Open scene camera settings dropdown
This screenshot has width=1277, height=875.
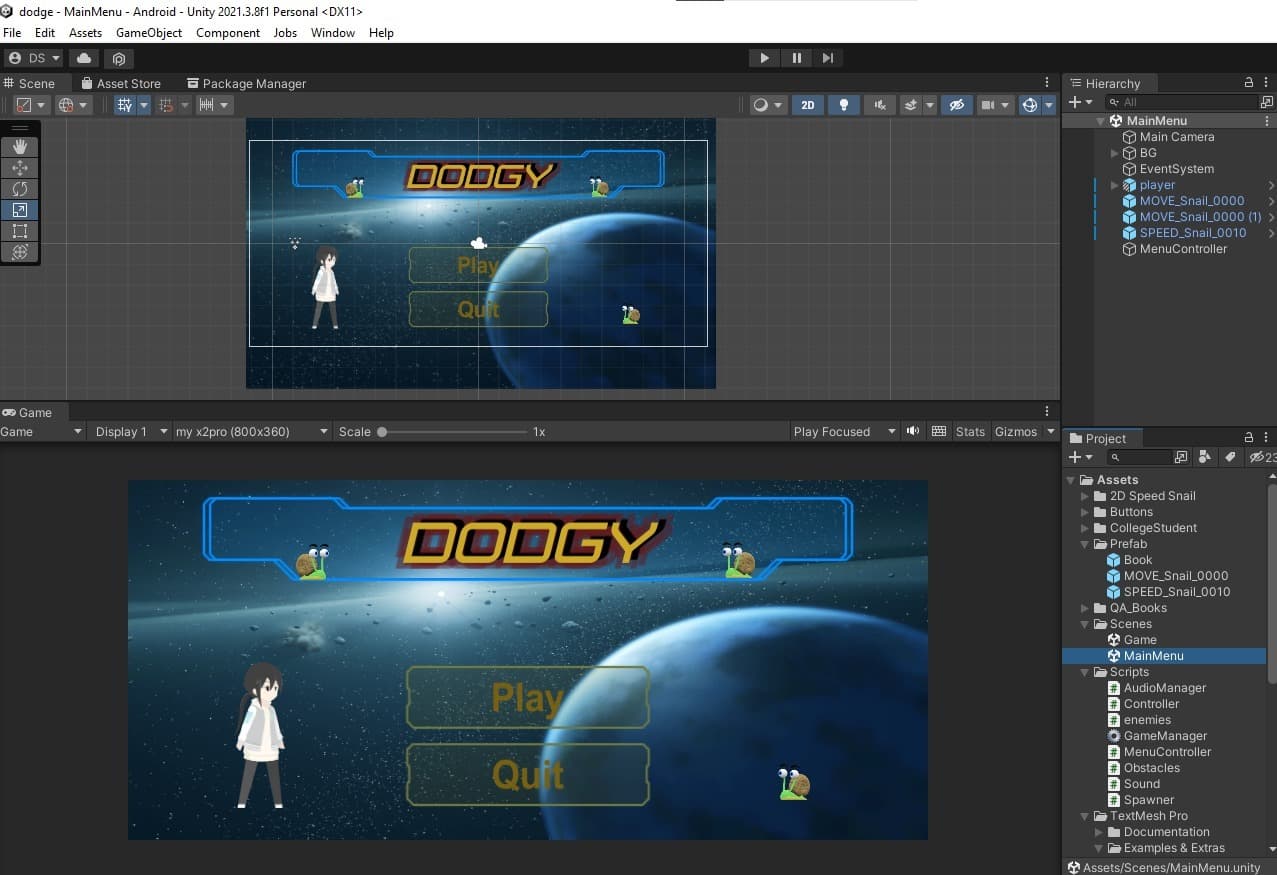pyautogui.click(x=995, y=105)
